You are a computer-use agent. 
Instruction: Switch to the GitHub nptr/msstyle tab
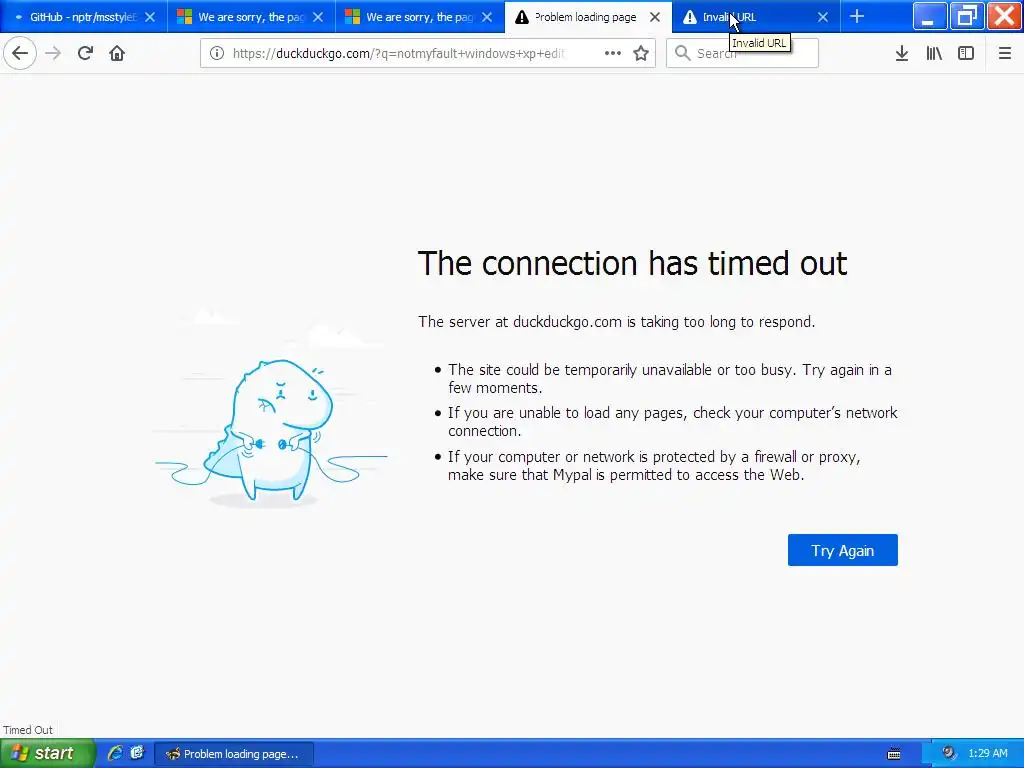pos(84,17)
